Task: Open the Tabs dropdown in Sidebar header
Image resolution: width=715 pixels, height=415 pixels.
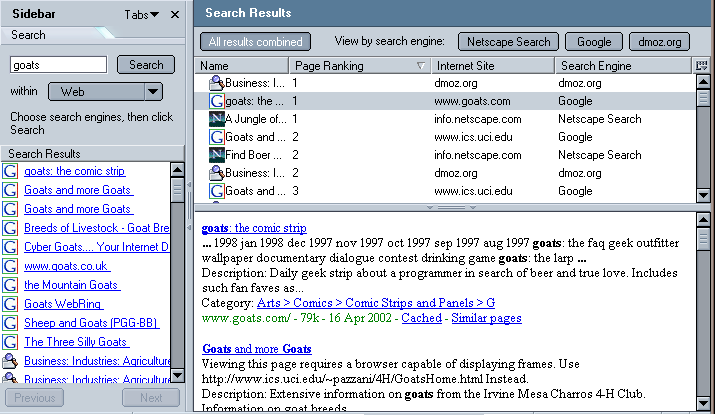Action: coord(142,15)
